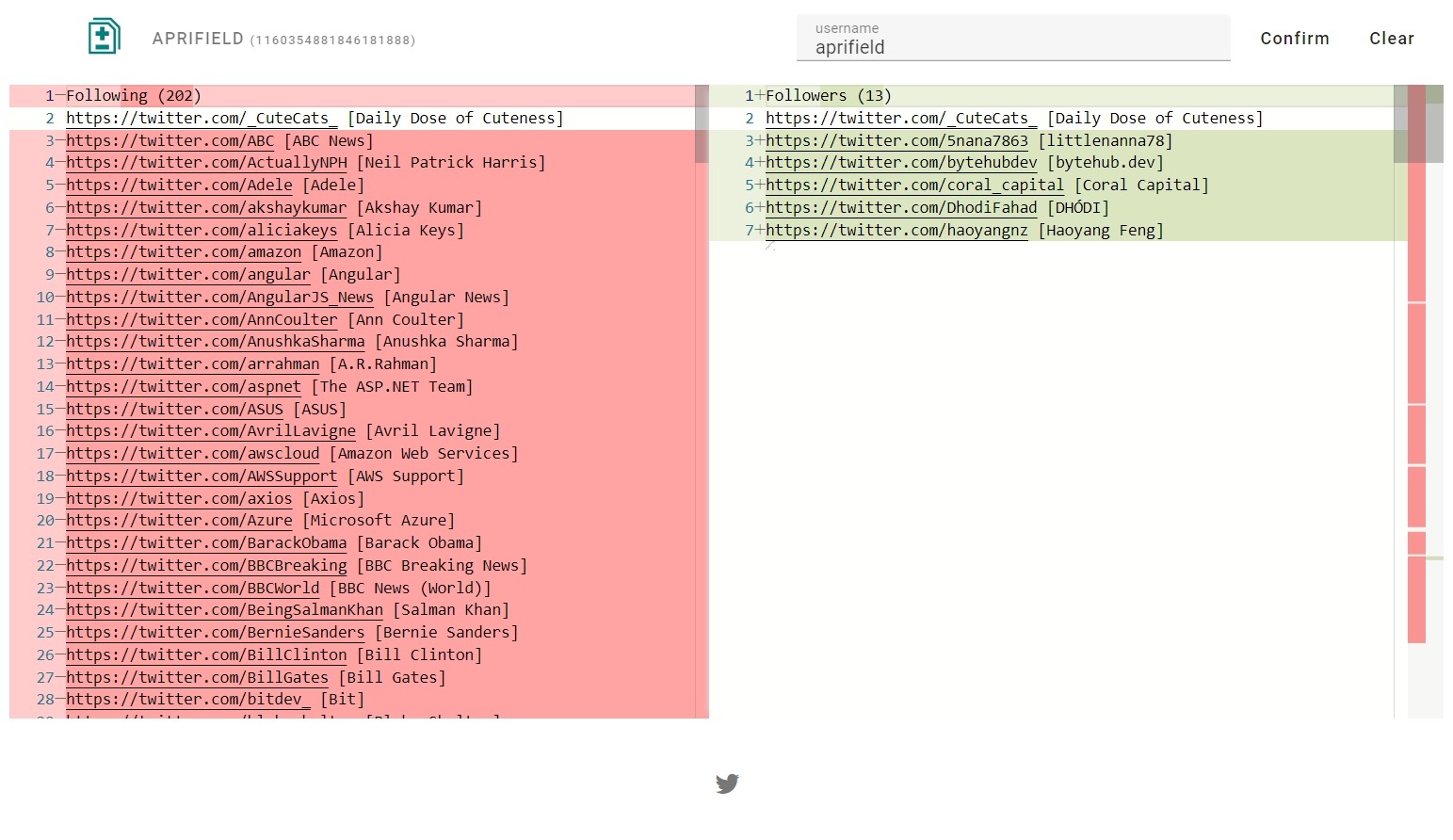Open the twitter.com/angular link
Screen dimensions: 1453x840
[x=187, y=275]
